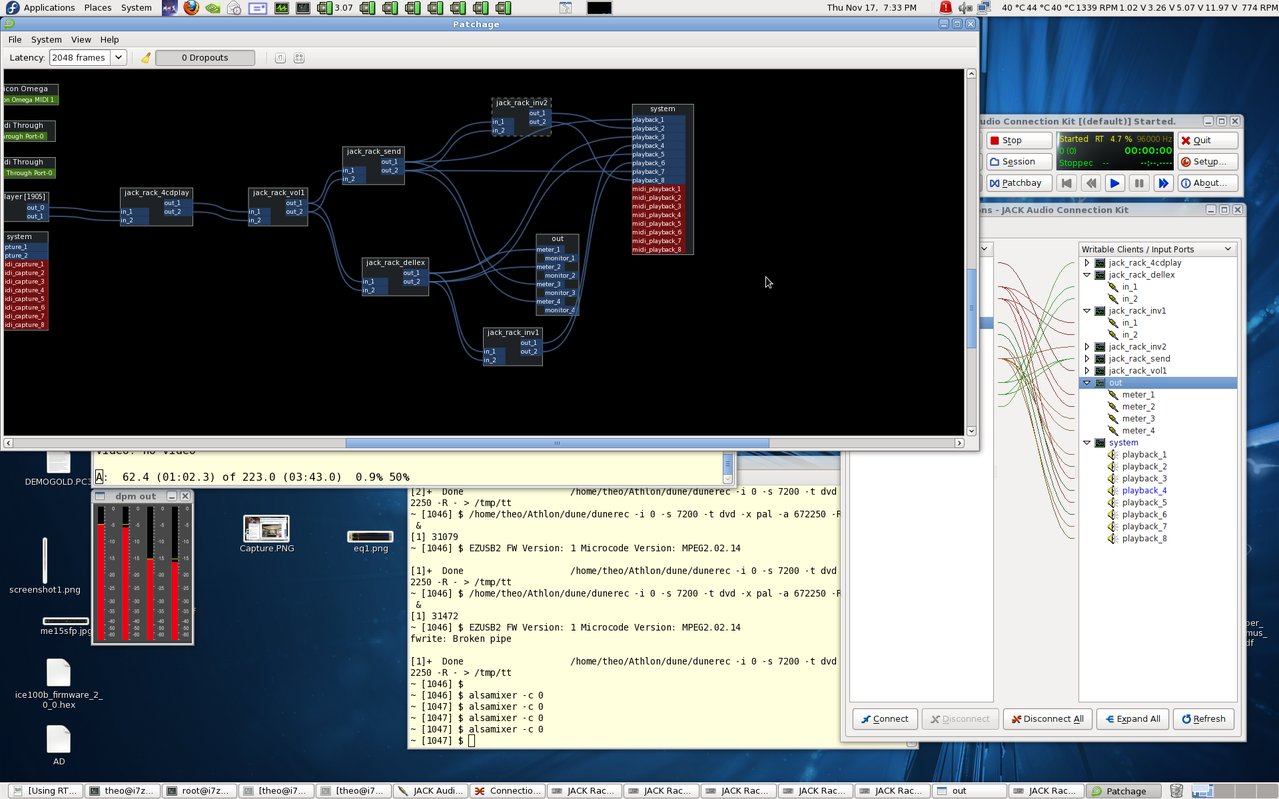Fast-forward the JACK transport

[1163, 183]
